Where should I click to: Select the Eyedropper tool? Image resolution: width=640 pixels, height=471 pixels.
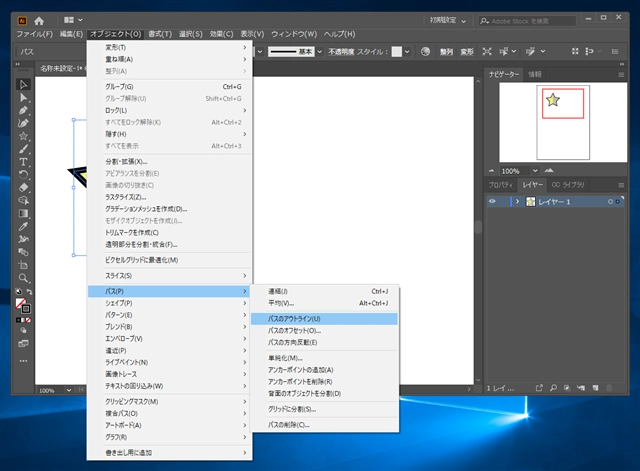(x=23, y=226)
